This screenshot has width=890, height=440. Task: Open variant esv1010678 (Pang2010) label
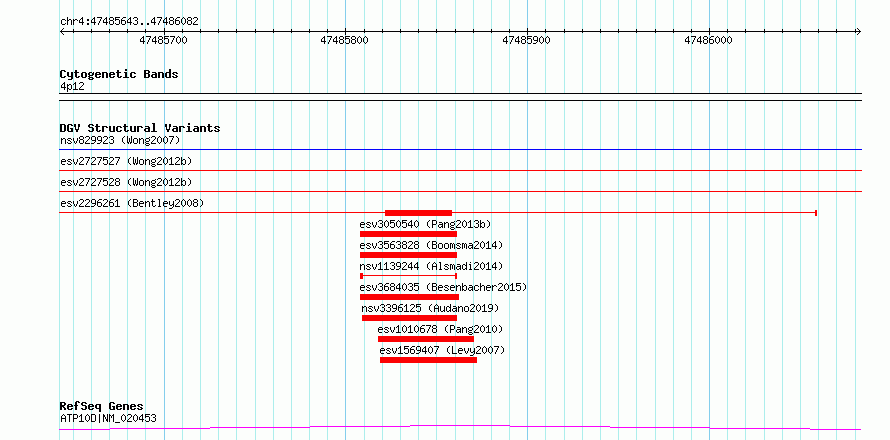click(440, 329)
